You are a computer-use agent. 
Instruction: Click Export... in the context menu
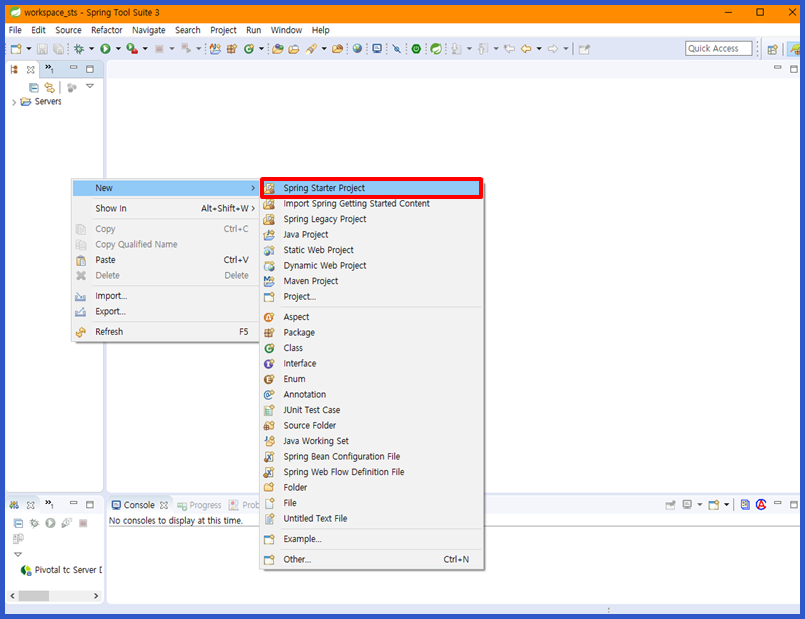pos(165,312)
